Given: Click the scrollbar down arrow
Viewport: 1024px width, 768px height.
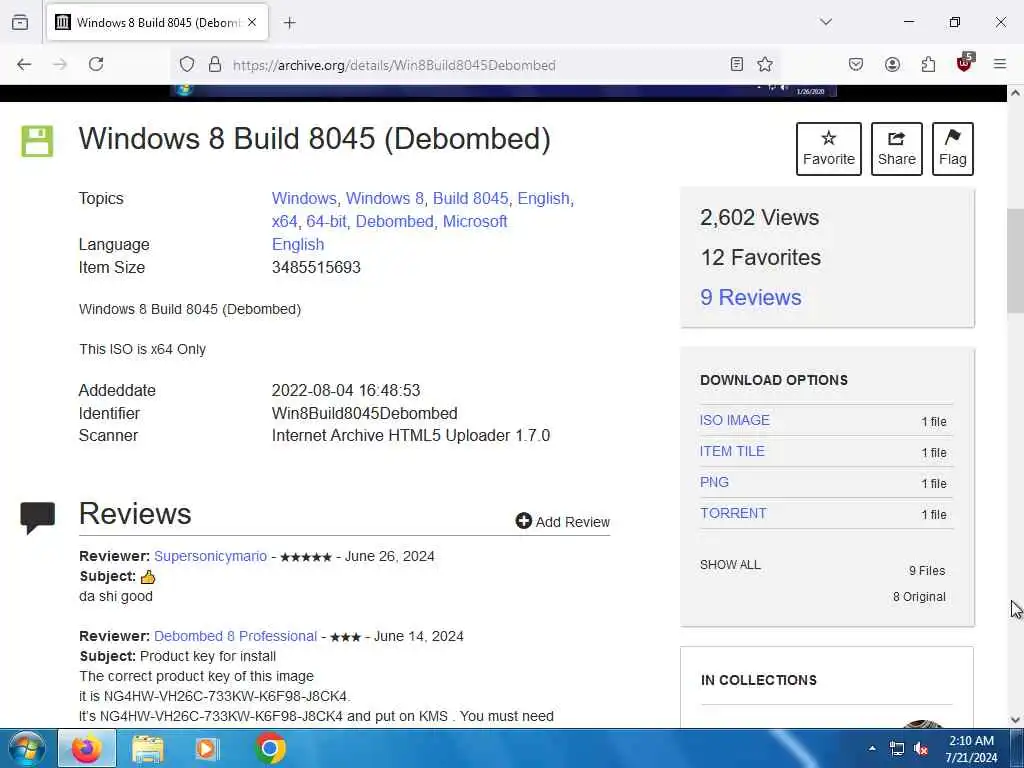Looking at the screenshot, I should (1015, 720).
